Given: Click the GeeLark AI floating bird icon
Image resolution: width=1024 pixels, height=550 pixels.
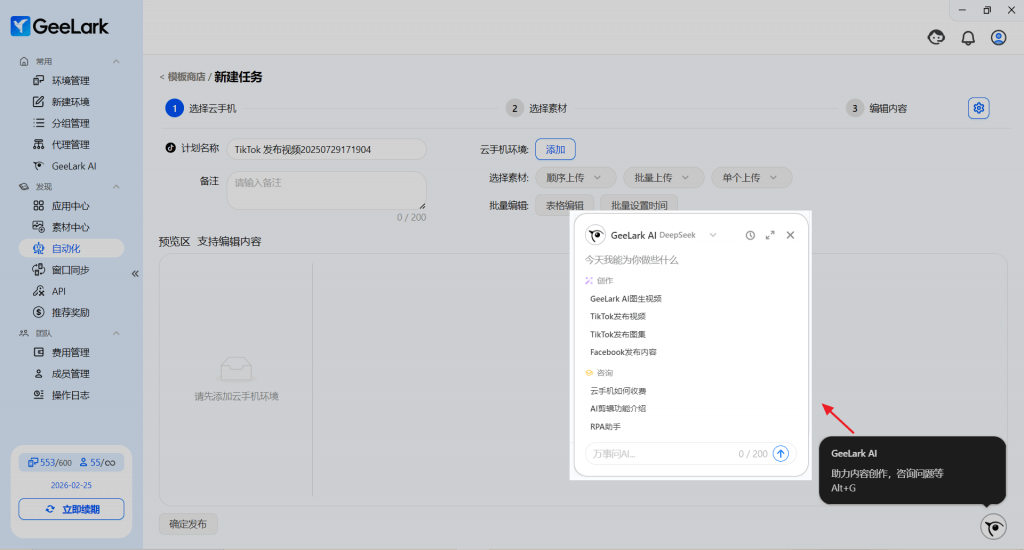Looking at the screenshot, I should [993, 527].
